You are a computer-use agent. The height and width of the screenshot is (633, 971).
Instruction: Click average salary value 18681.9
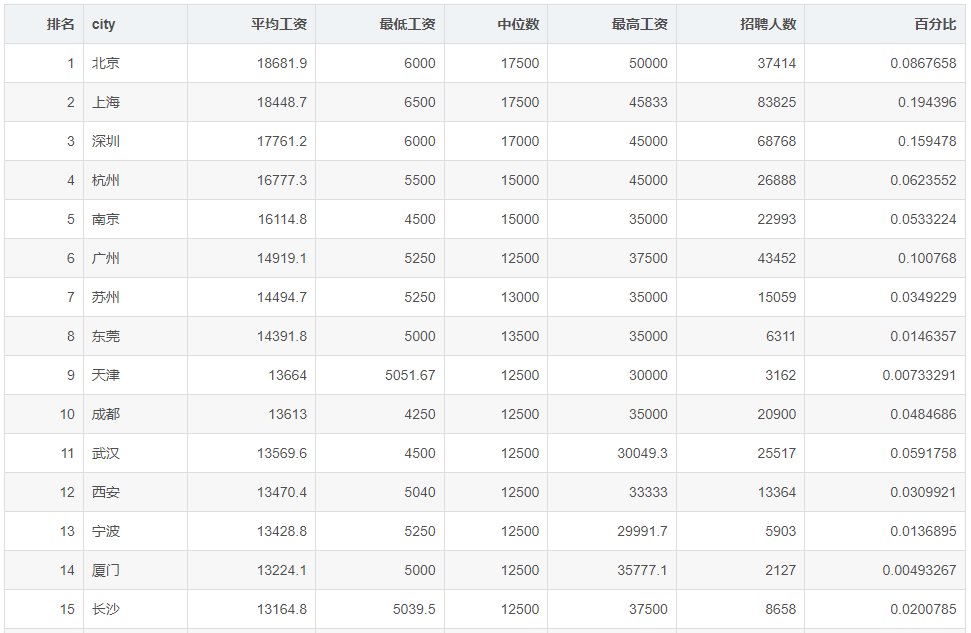coord(282,63)
